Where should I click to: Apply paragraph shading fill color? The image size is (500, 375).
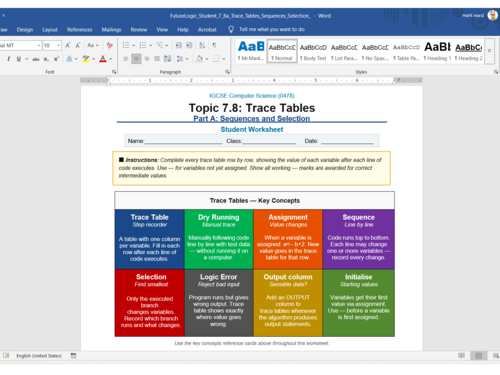[199, 59]
